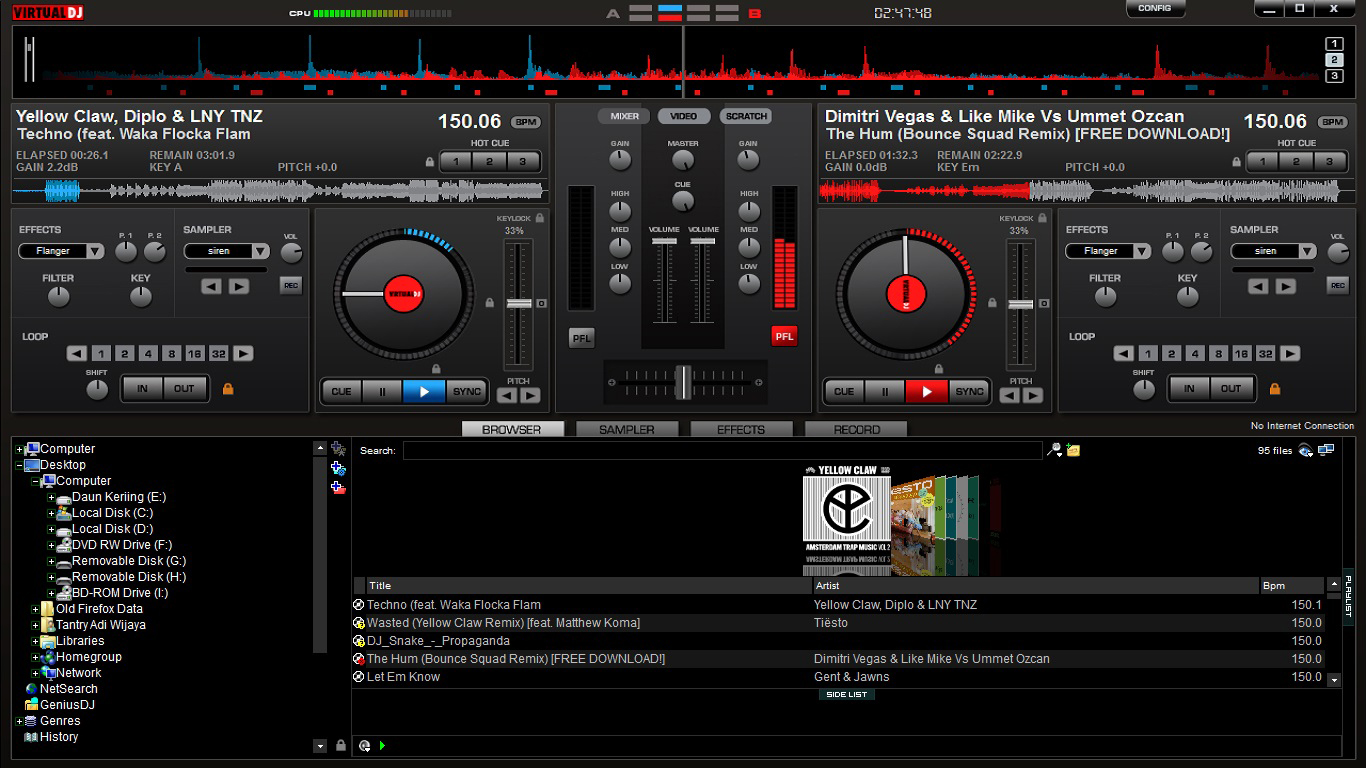
Task: Toggle keylock on the left deck
Action: (x=539, y=218)
